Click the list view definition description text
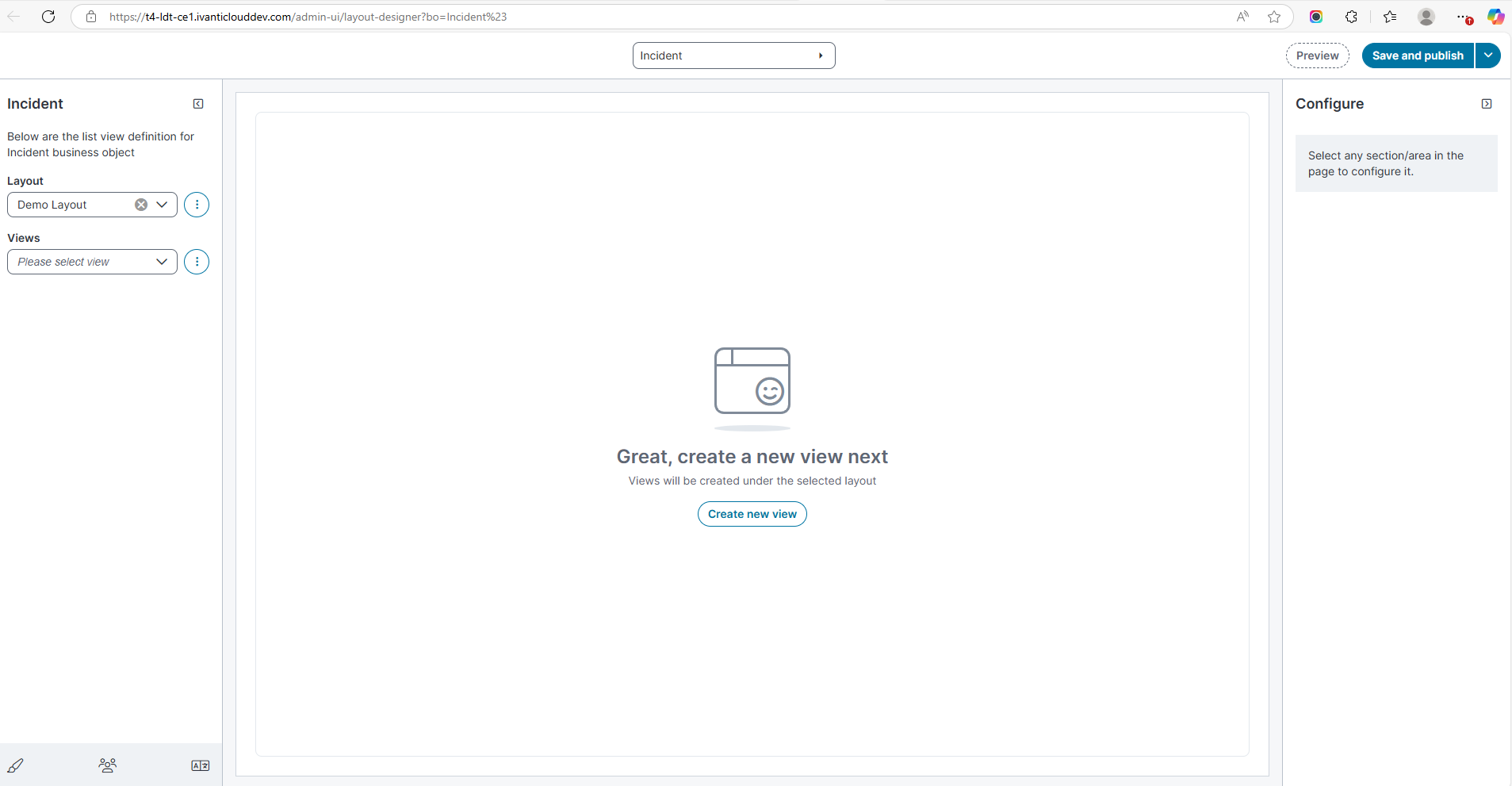This screenshot has width=1512, height=786. pos(101,144)
